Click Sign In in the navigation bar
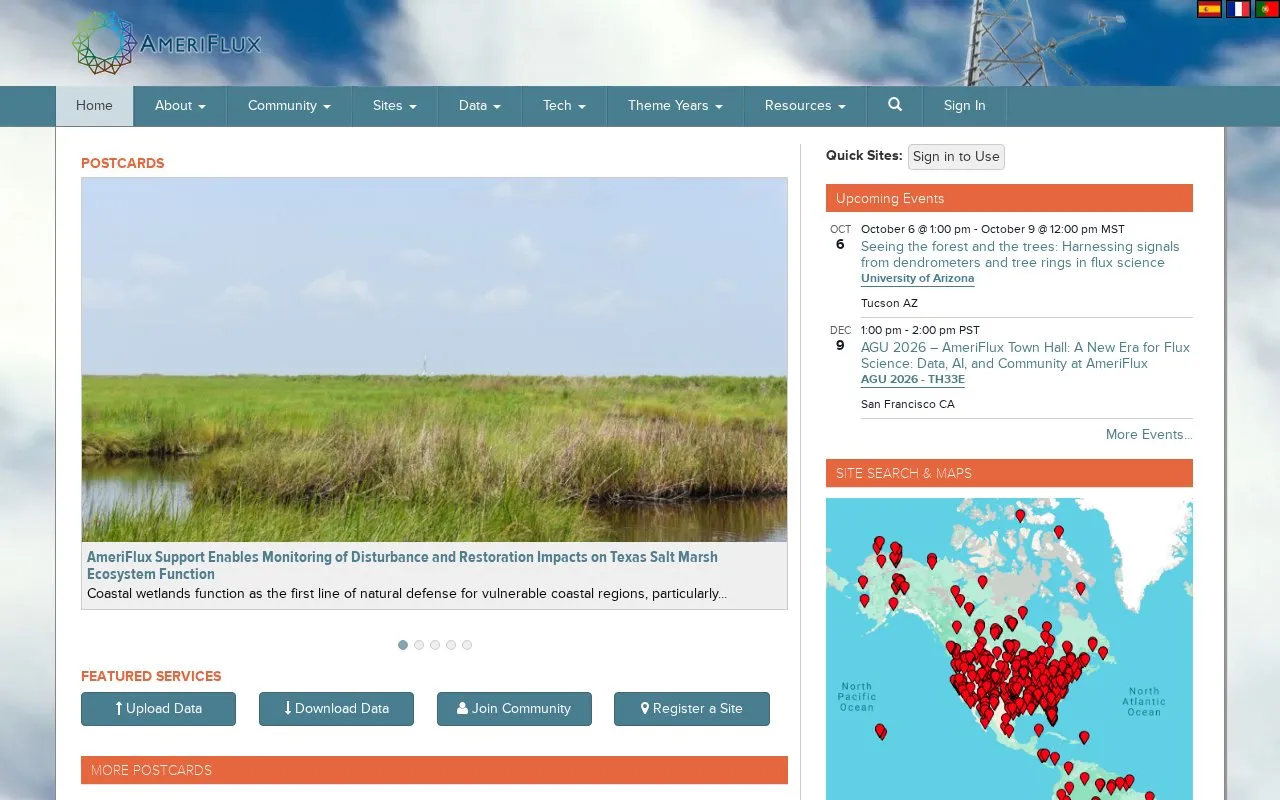 pyautogui.click(x=964, y=106)
